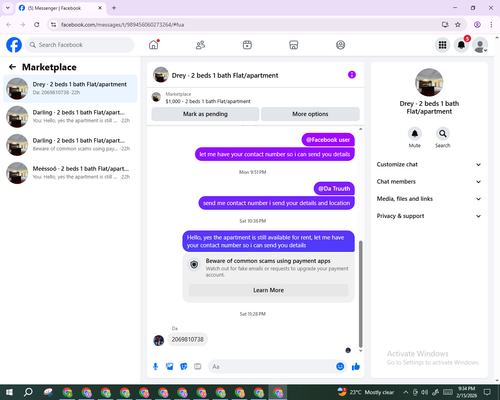Open the tab search dropdown in Chrome

(x=8, y=8)
